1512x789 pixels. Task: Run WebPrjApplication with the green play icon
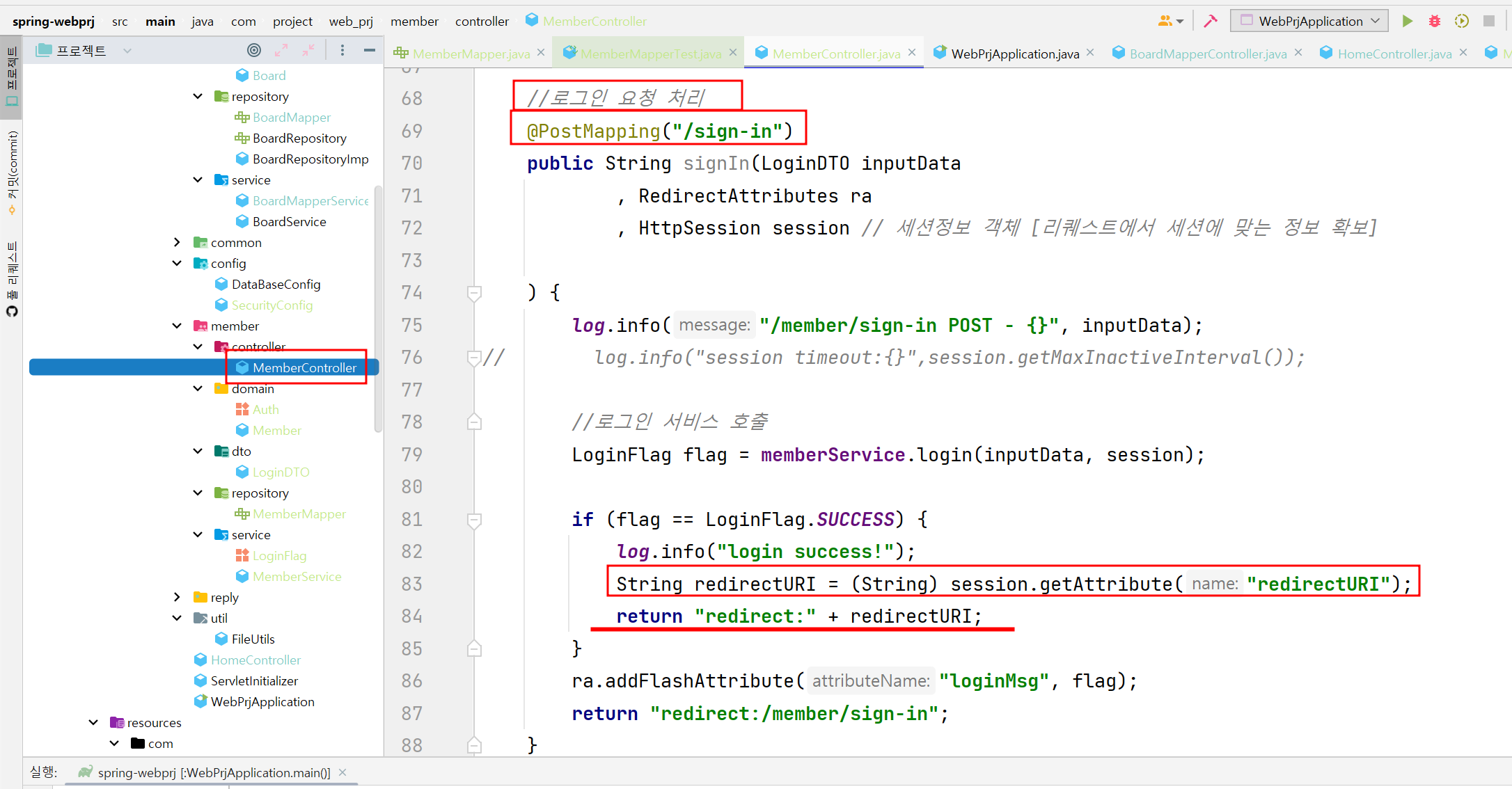pos(1407,21)
